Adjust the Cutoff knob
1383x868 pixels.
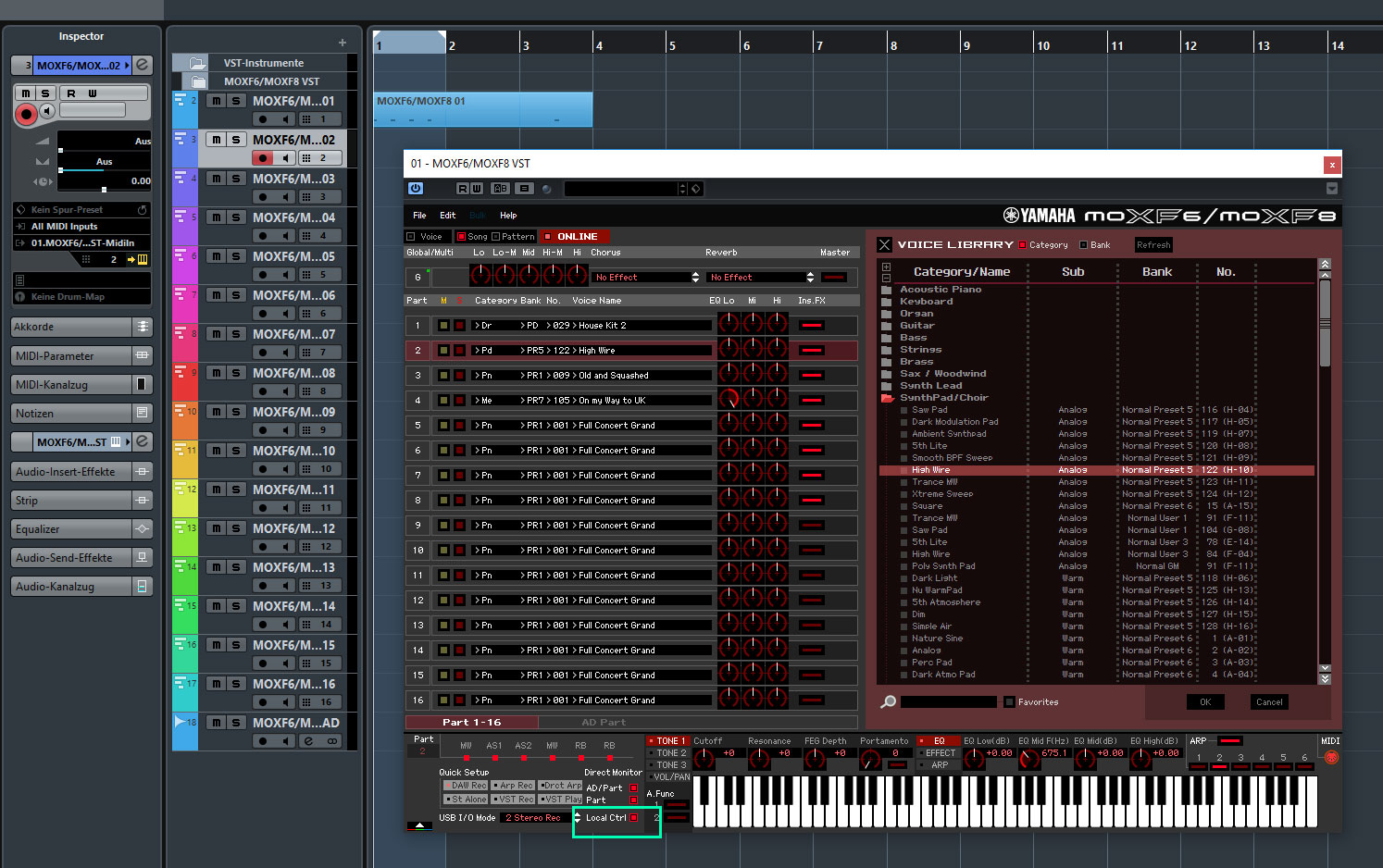(704, 759)
